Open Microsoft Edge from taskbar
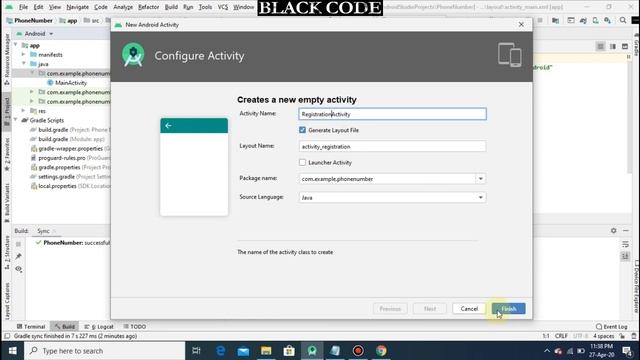 coord(220,351)
